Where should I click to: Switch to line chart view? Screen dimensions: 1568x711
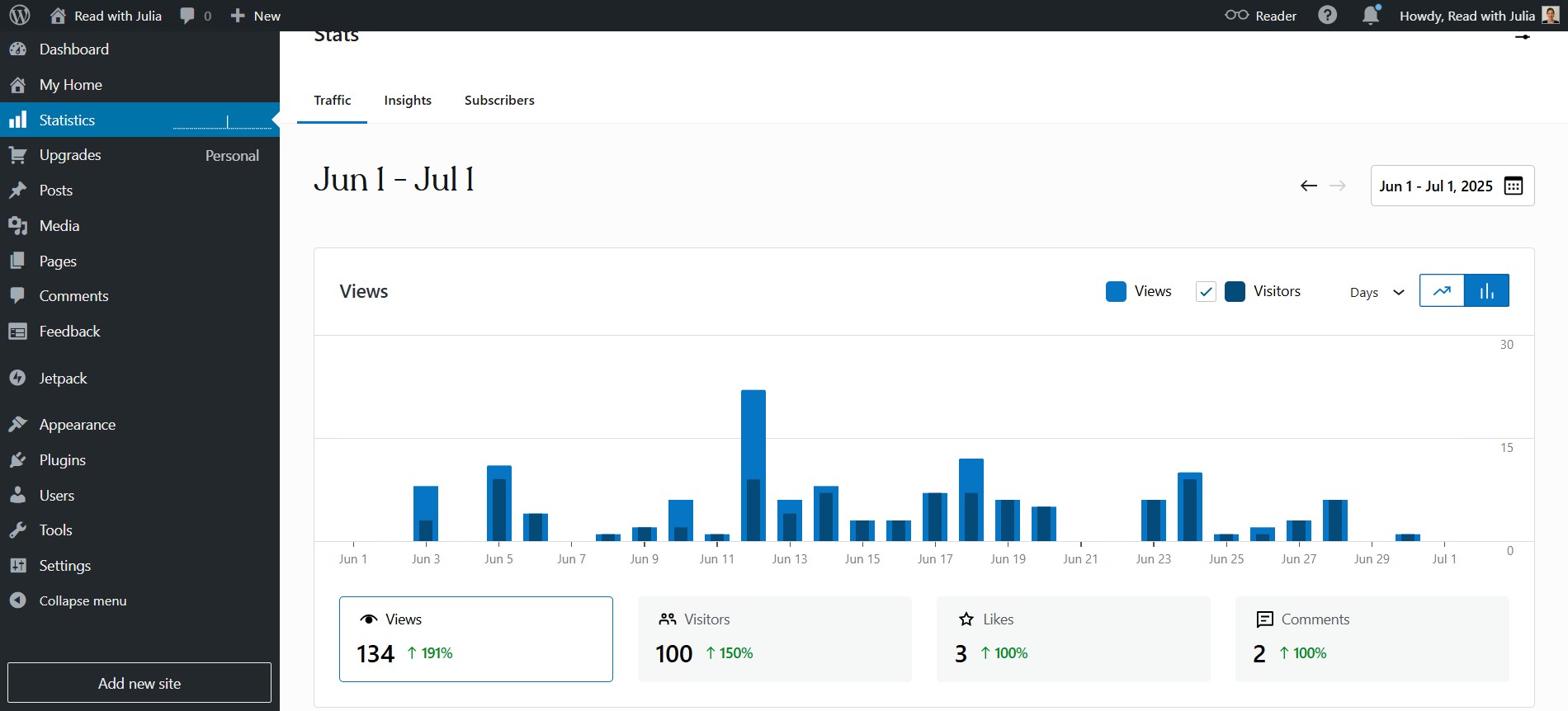(x=1442, y=290)
